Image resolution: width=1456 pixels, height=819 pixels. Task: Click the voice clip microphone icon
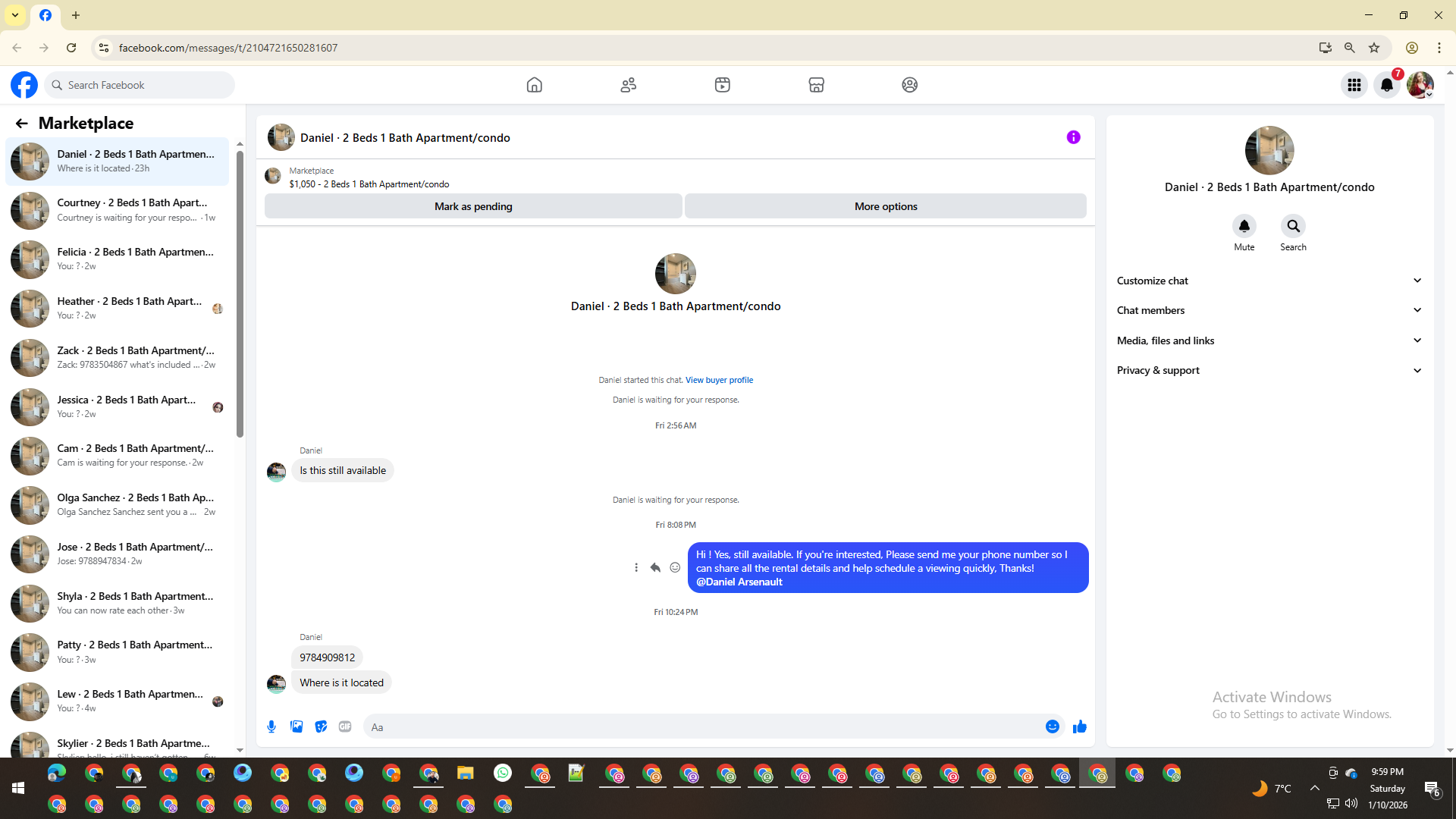pyautogui.click(x=271, y=726)
